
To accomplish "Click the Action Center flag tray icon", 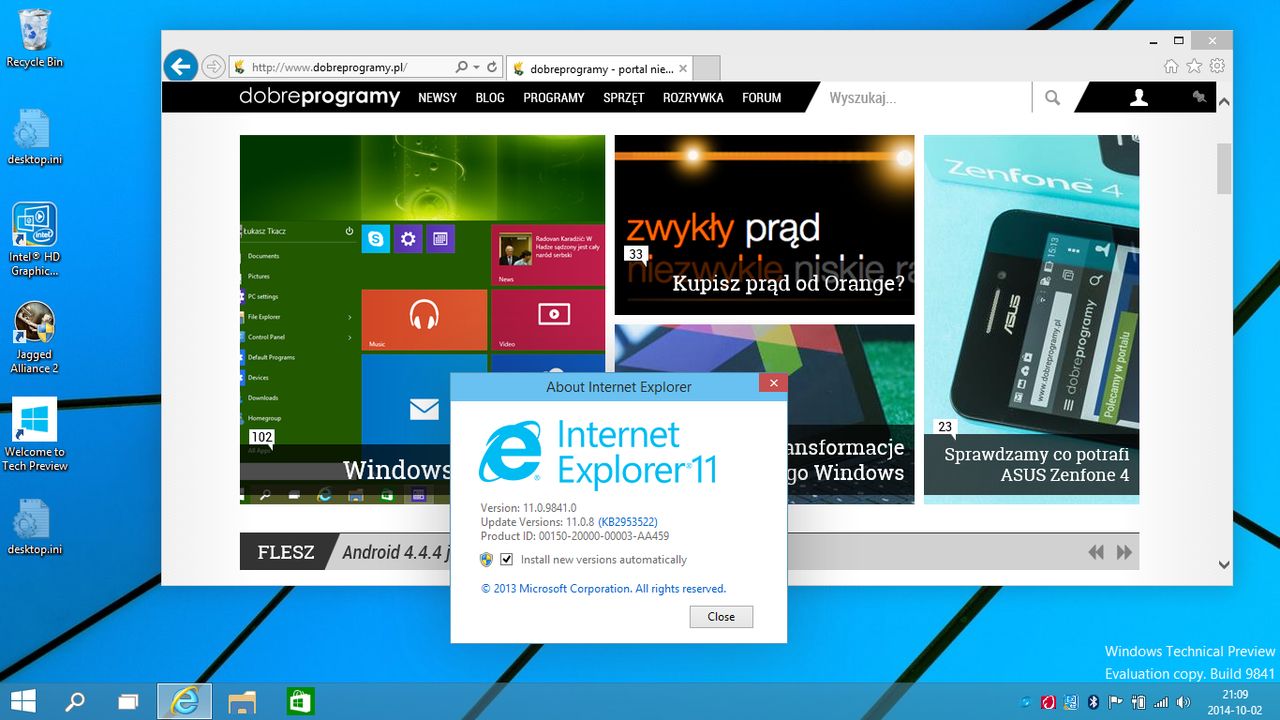I will point(1115,701).
